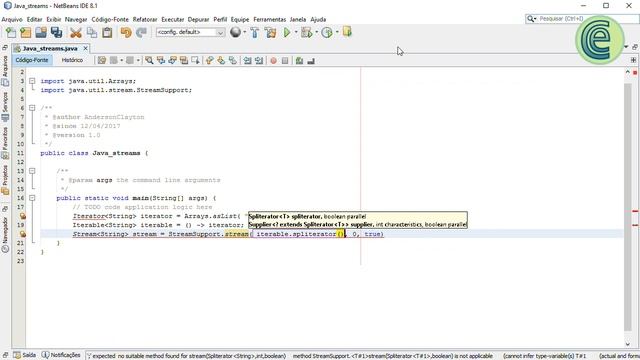Open the Ferramentas menu
The image size is (640, 360).
(x=269, y=19)
